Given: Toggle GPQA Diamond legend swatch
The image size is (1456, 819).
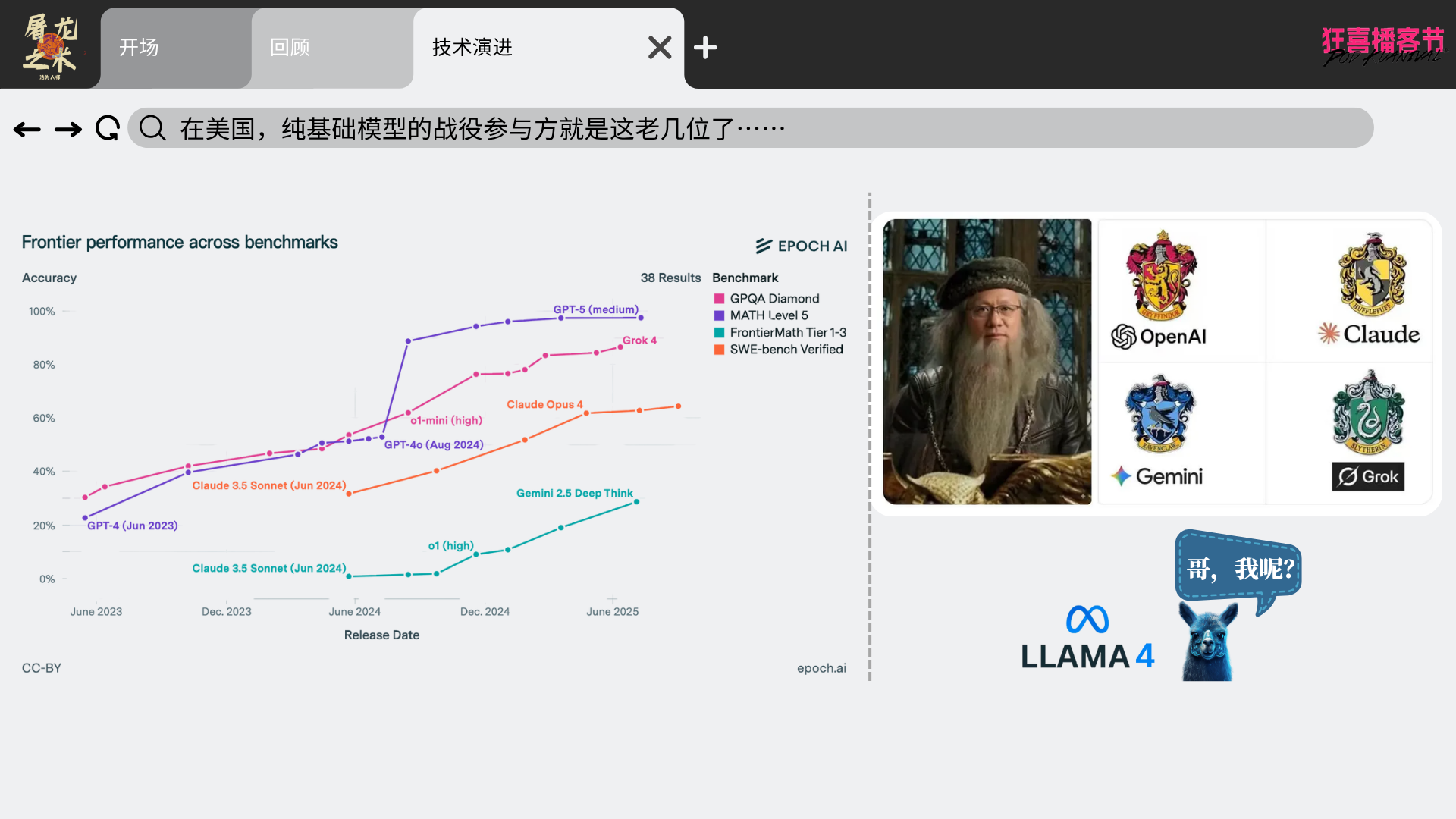Looking at the screenshot, I should coord(719,299).
